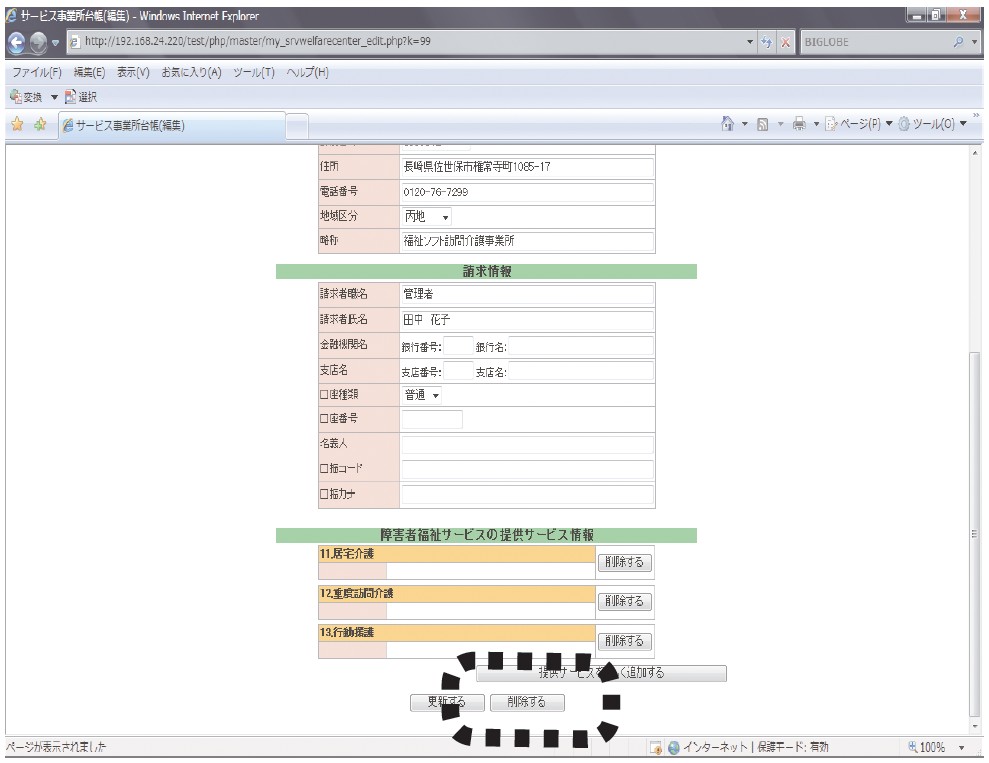Click the zoom level 100% icon

913,747
